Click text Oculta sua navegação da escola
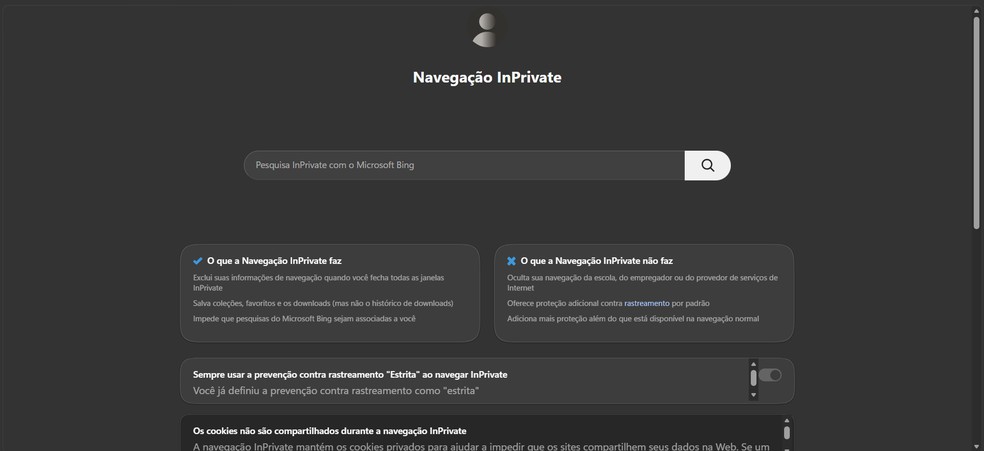This screenshot has width=984, height=451. (642, 283)
